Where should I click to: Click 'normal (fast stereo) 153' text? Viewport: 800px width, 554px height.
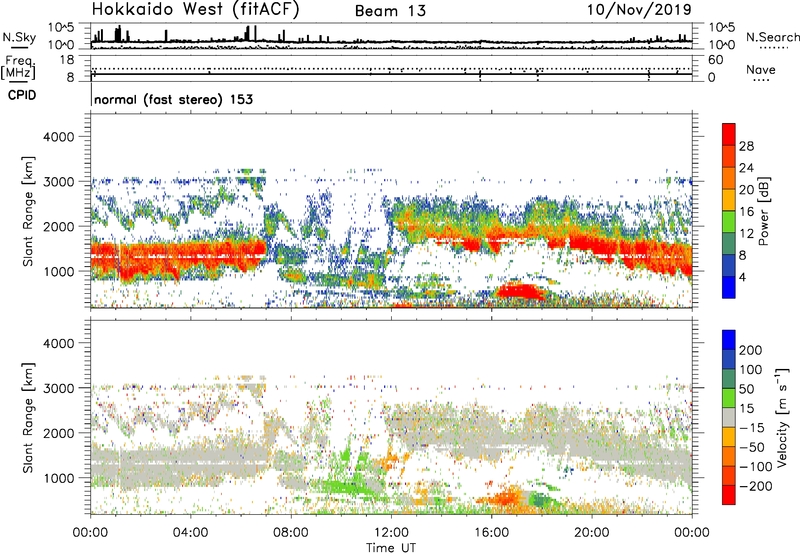click(x=173, y=99)
